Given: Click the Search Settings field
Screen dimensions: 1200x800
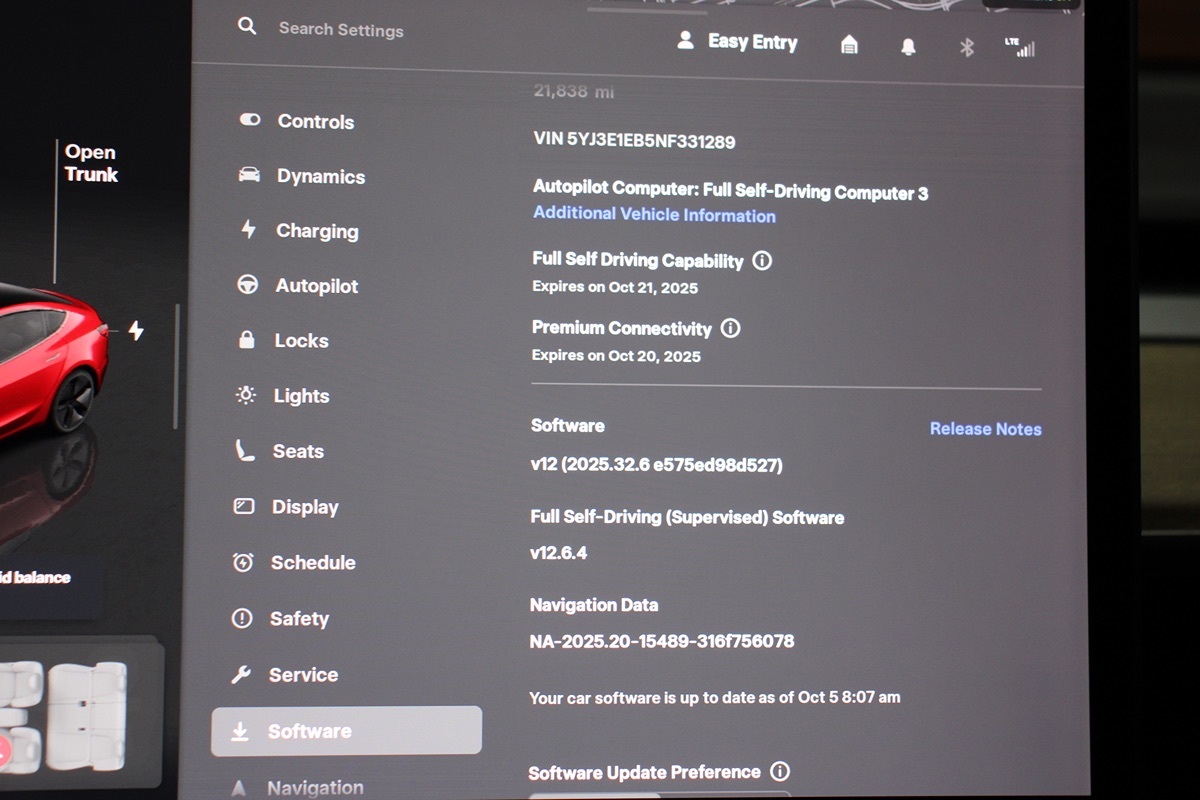Looking at the screenshot, I should pos(341,30).
